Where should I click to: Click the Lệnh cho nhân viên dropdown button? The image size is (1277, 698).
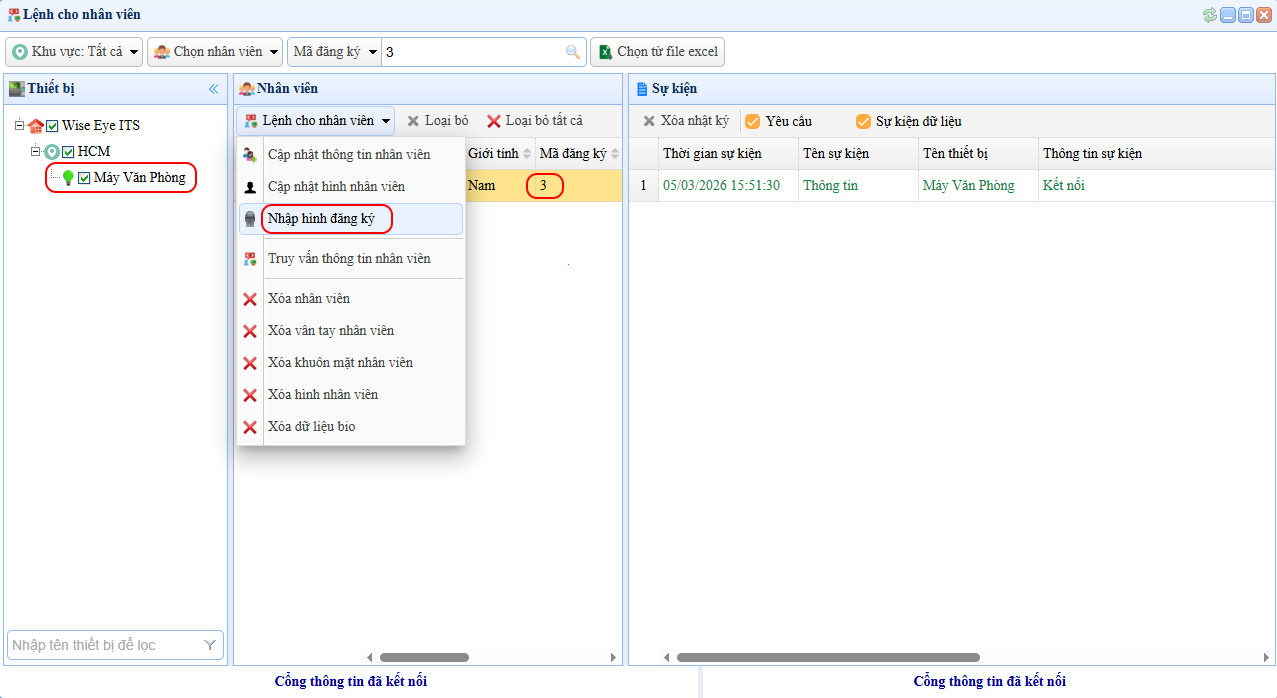click(316, 121)
